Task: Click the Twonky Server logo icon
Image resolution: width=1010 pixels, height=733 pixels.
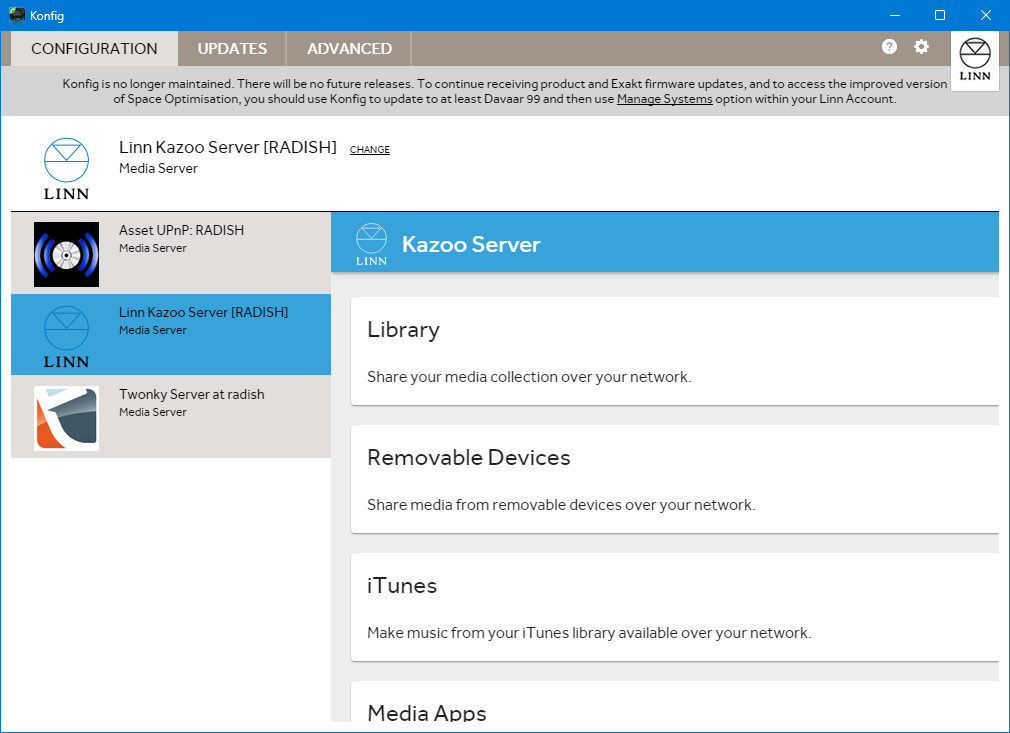Action: [x=66, y=418]
